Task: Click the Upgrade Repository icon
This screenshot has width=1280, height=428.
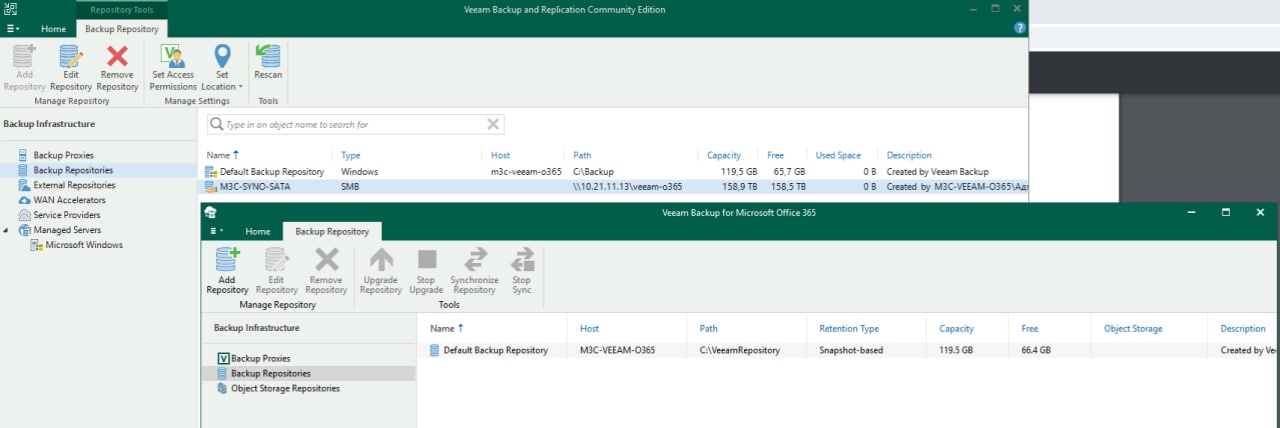Action: tap(381, 260)
